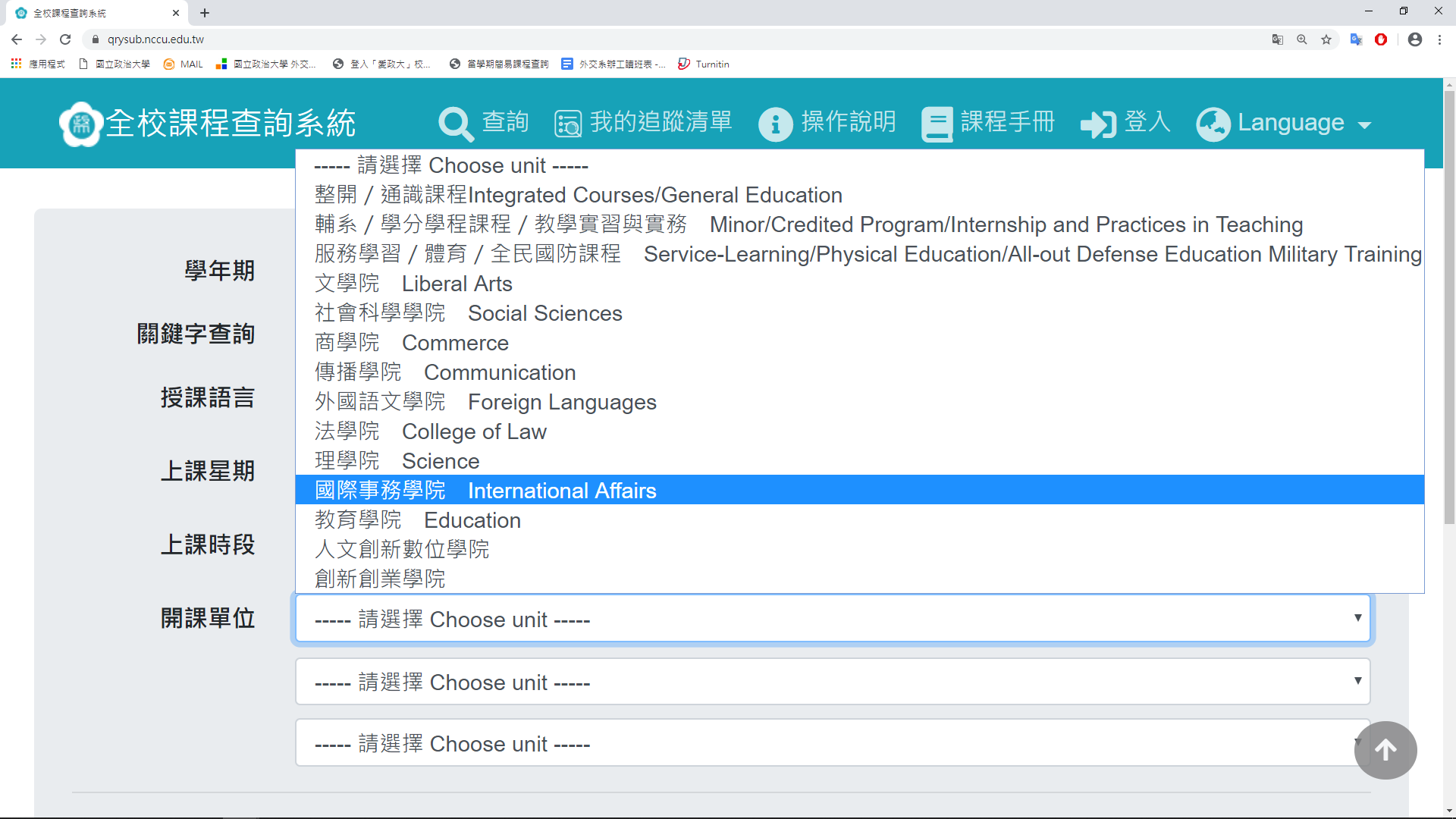This screenshot has height=819, width=1456.
Task: Open the tracking list icon
Action: [x=567, y=124]
